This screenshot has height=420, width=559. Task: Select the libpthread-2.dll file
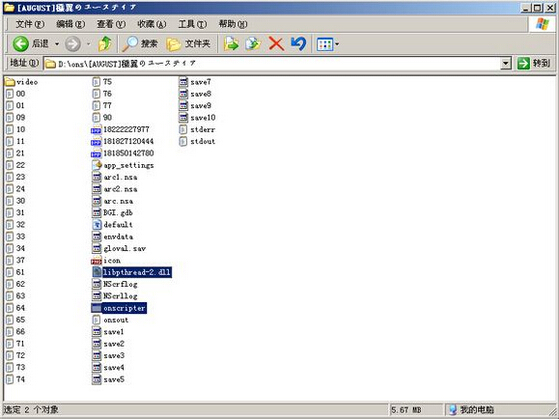tap(132, 272)
